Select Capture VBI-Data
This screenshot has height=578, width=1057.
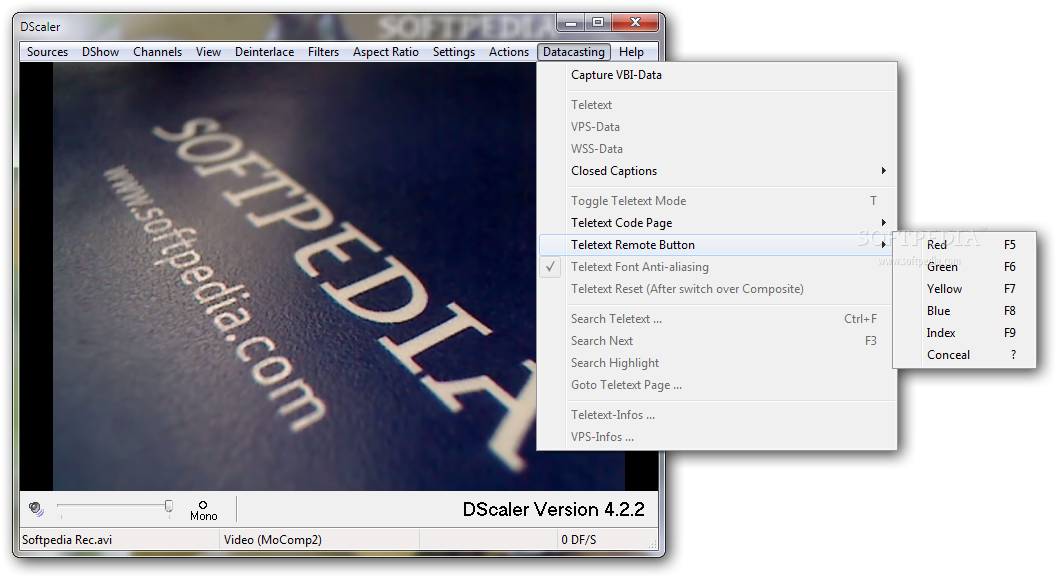717,75
